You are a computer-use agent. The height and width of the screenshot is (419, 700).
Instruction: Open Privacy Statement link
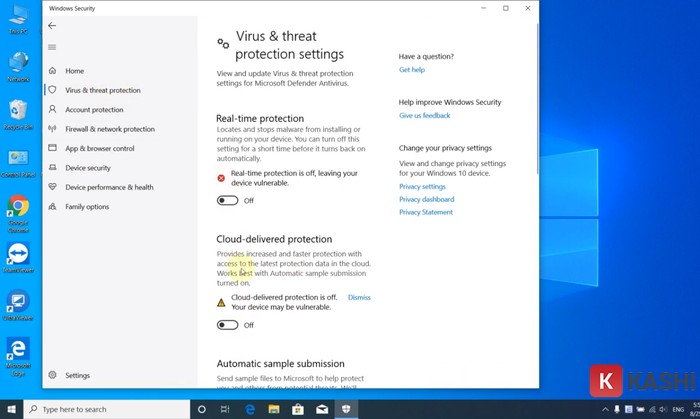coord(425,212)
